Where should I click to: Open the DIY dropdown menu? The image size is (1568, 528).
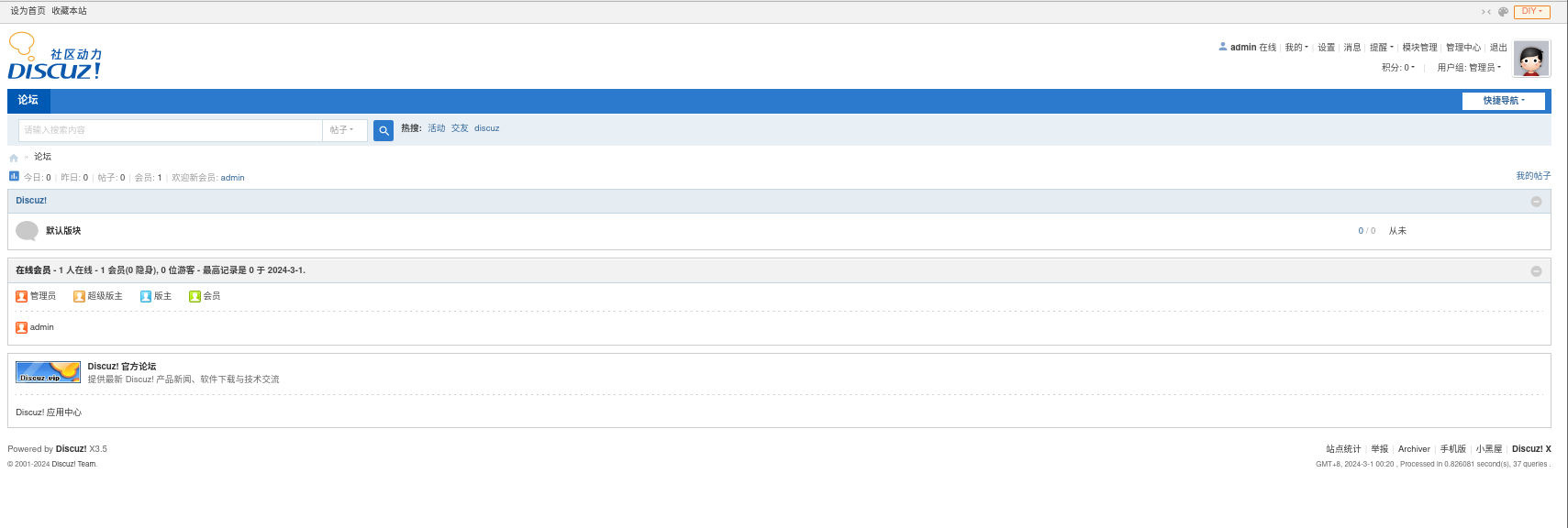click(1531, 12)
